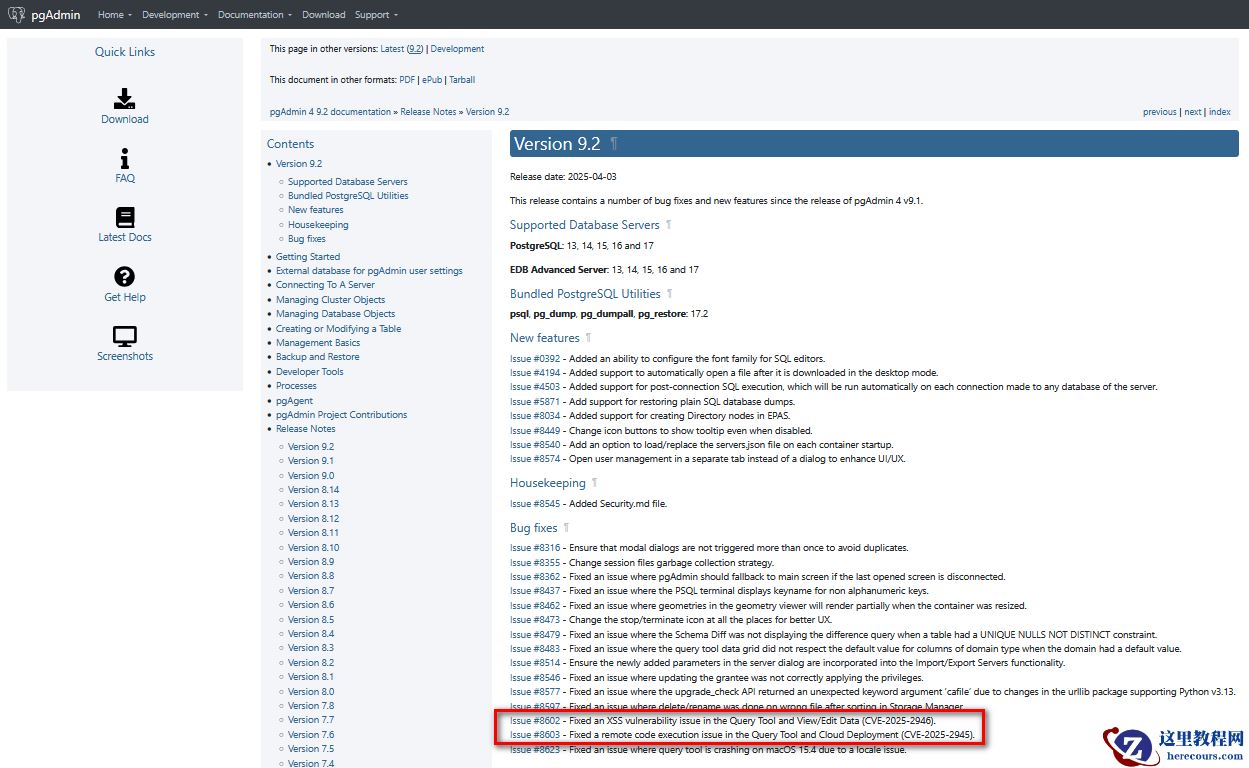1249x768 pixels.
Task: Open the ePub format link
Action: (x=432, y=80)
